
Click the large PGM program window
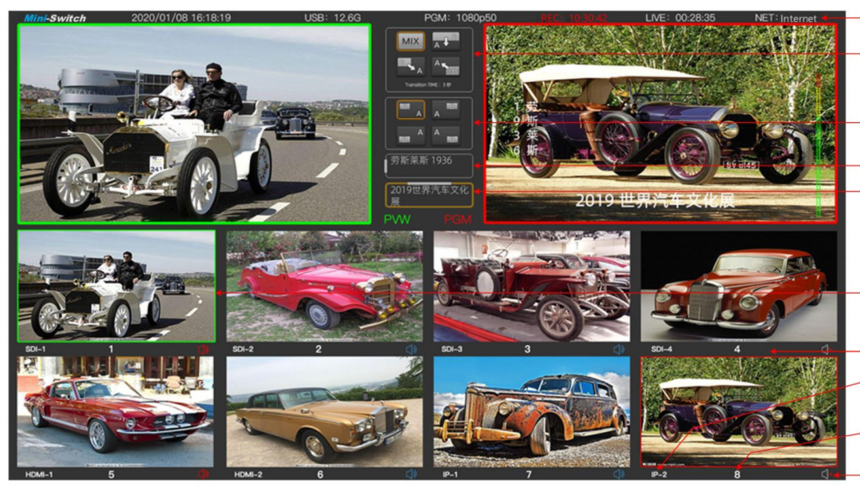[x=660, y=123]
